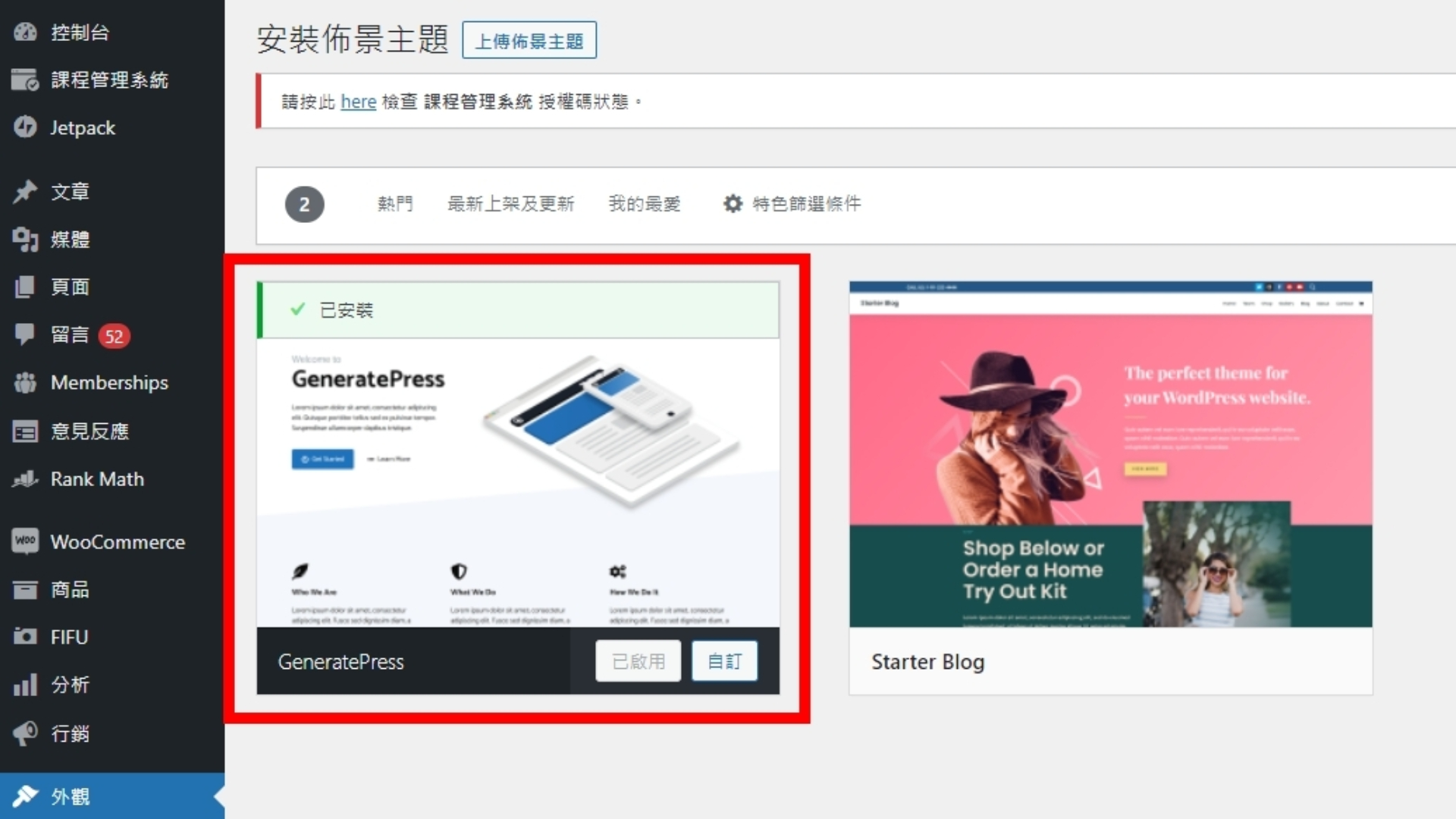
Task: Follow the 'here' link in the notice
Action: coord(359,102)
